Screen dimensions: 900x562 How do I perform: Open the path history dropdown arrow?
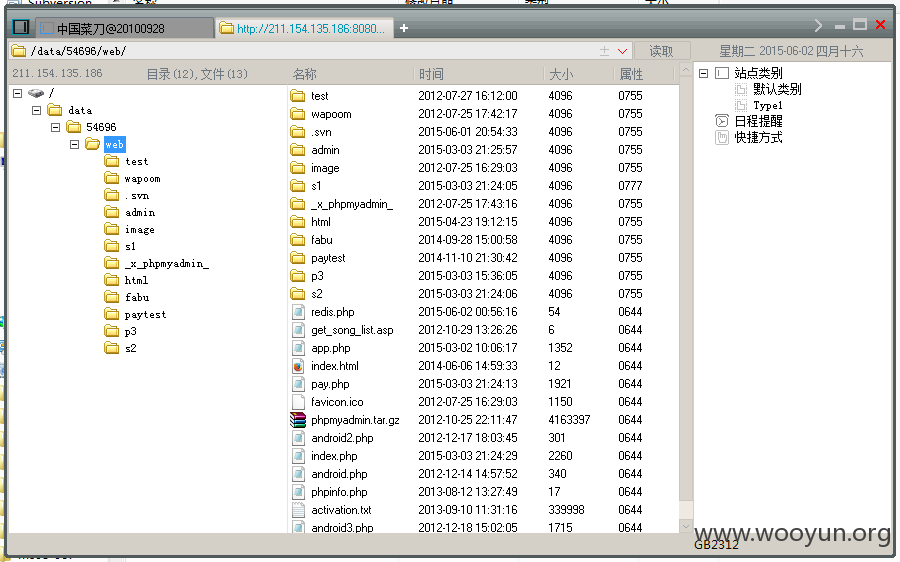coord(622,51)
